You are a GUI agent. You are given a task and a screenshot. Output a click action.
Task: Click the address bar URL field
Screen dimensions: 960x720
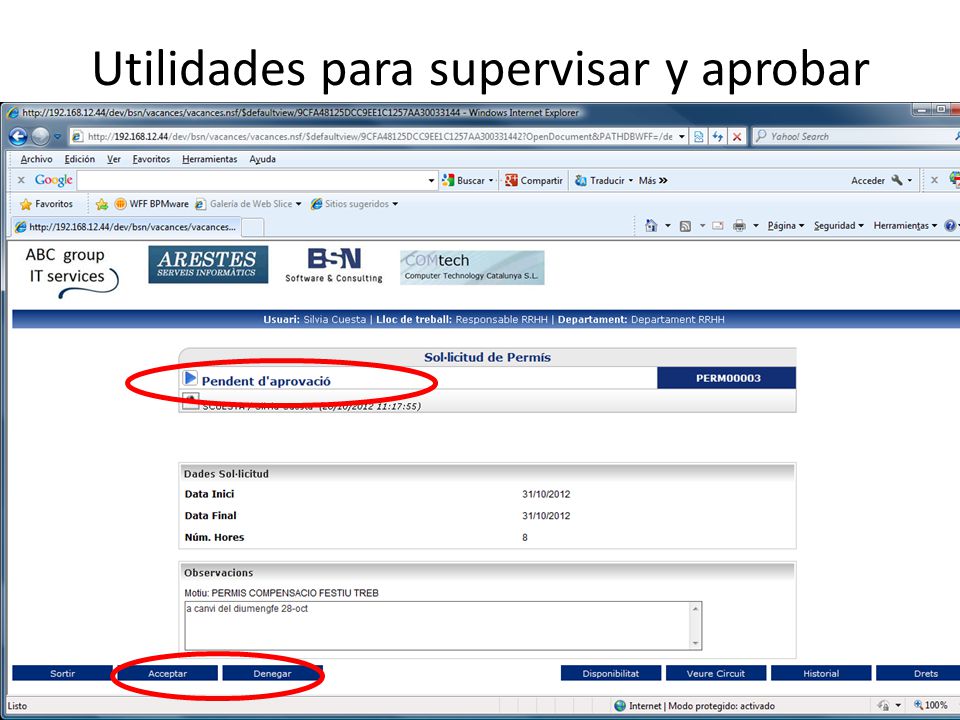click(373, 137)
